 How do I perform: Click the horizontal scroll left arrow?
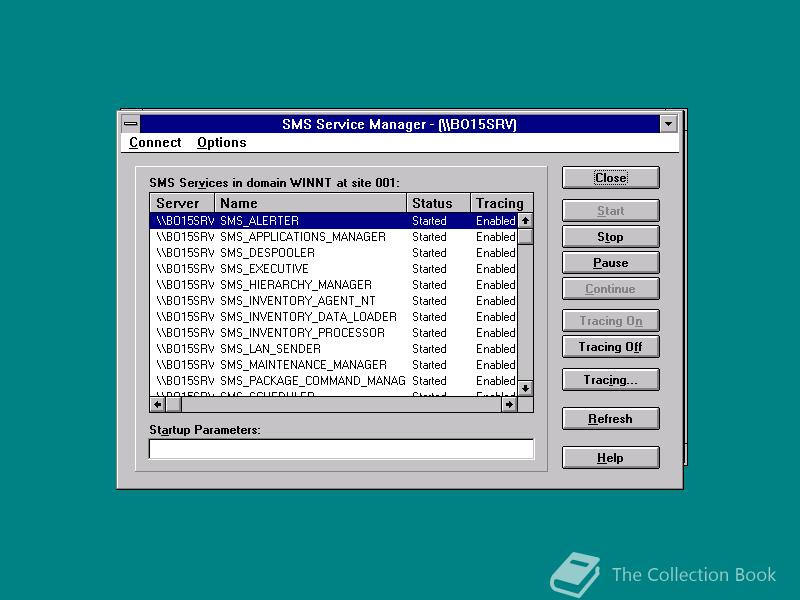pos(158,405)
